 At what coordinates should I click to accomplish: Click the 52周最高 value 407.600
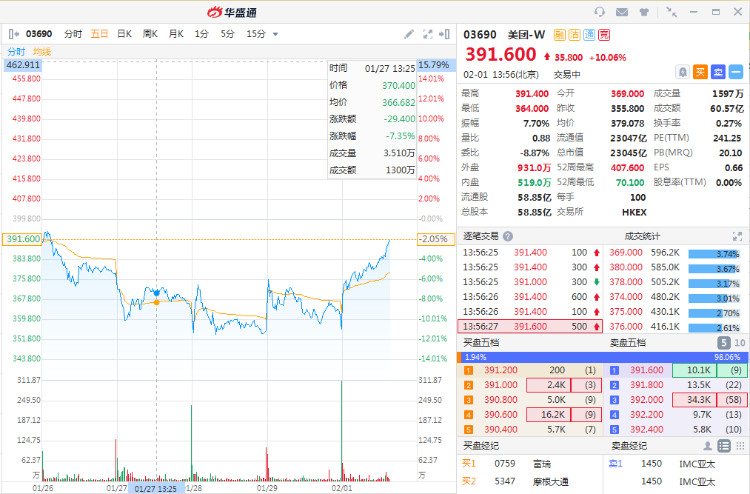click(x=627, y=168)
